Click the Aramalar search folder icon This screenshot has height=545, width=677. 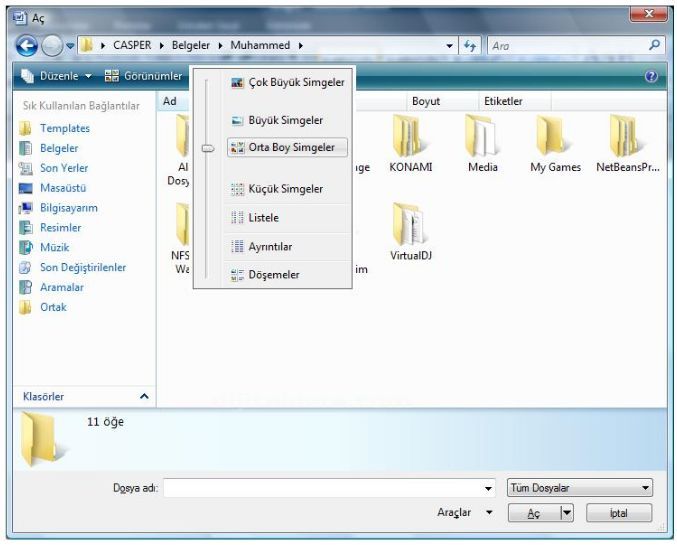[x=25, y=287]
